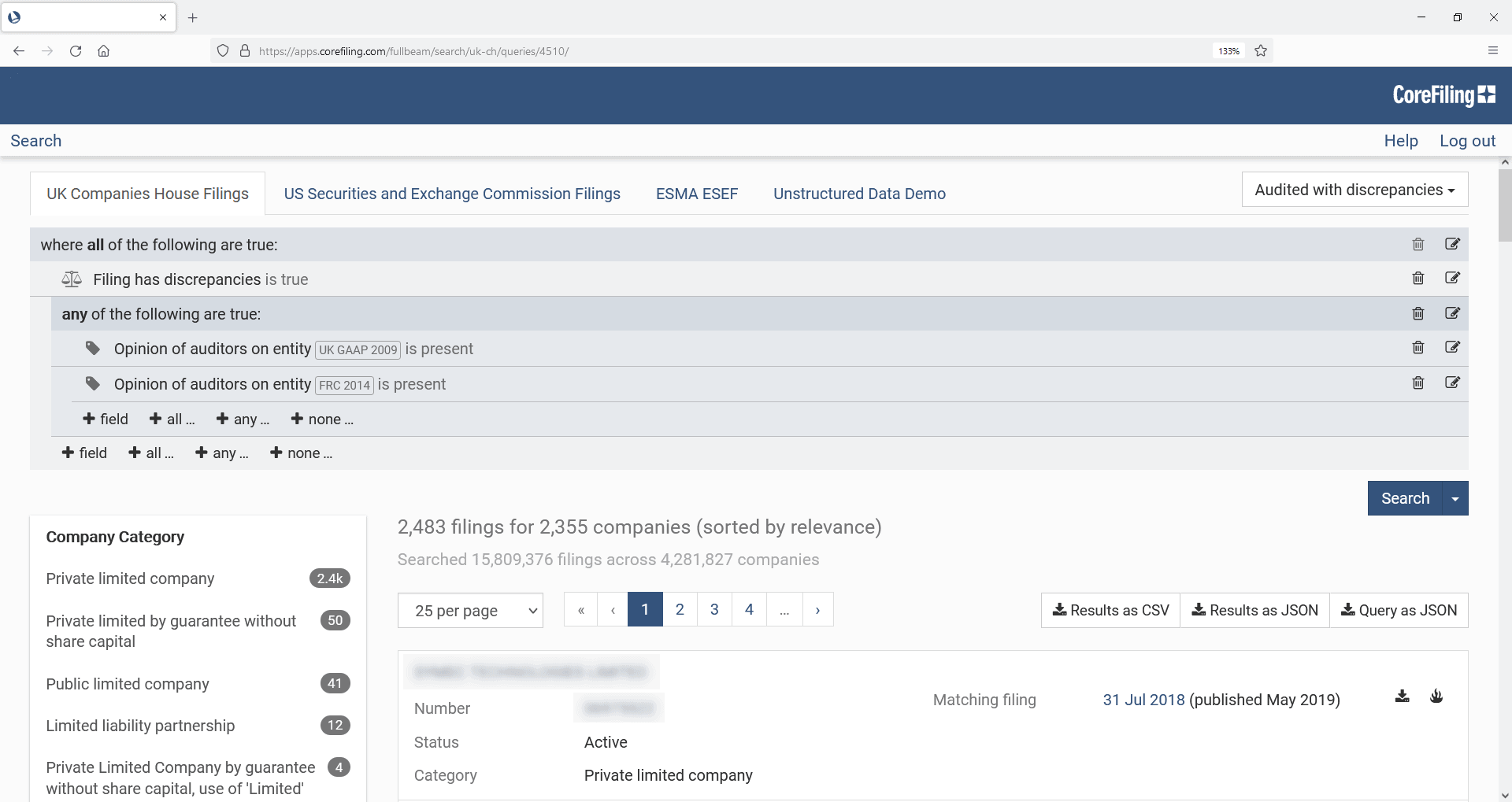This screenshot has width=1512, height=802.
Task: Open the ESMA ESEF tab
Action: 697,194
